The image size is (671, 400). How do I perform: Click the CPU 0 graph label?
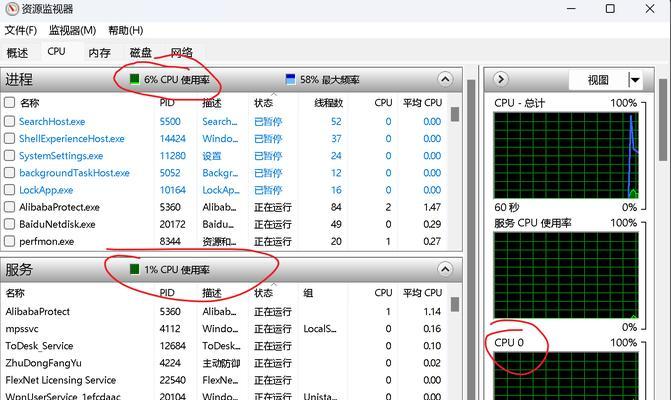click(x=509, y=343)
